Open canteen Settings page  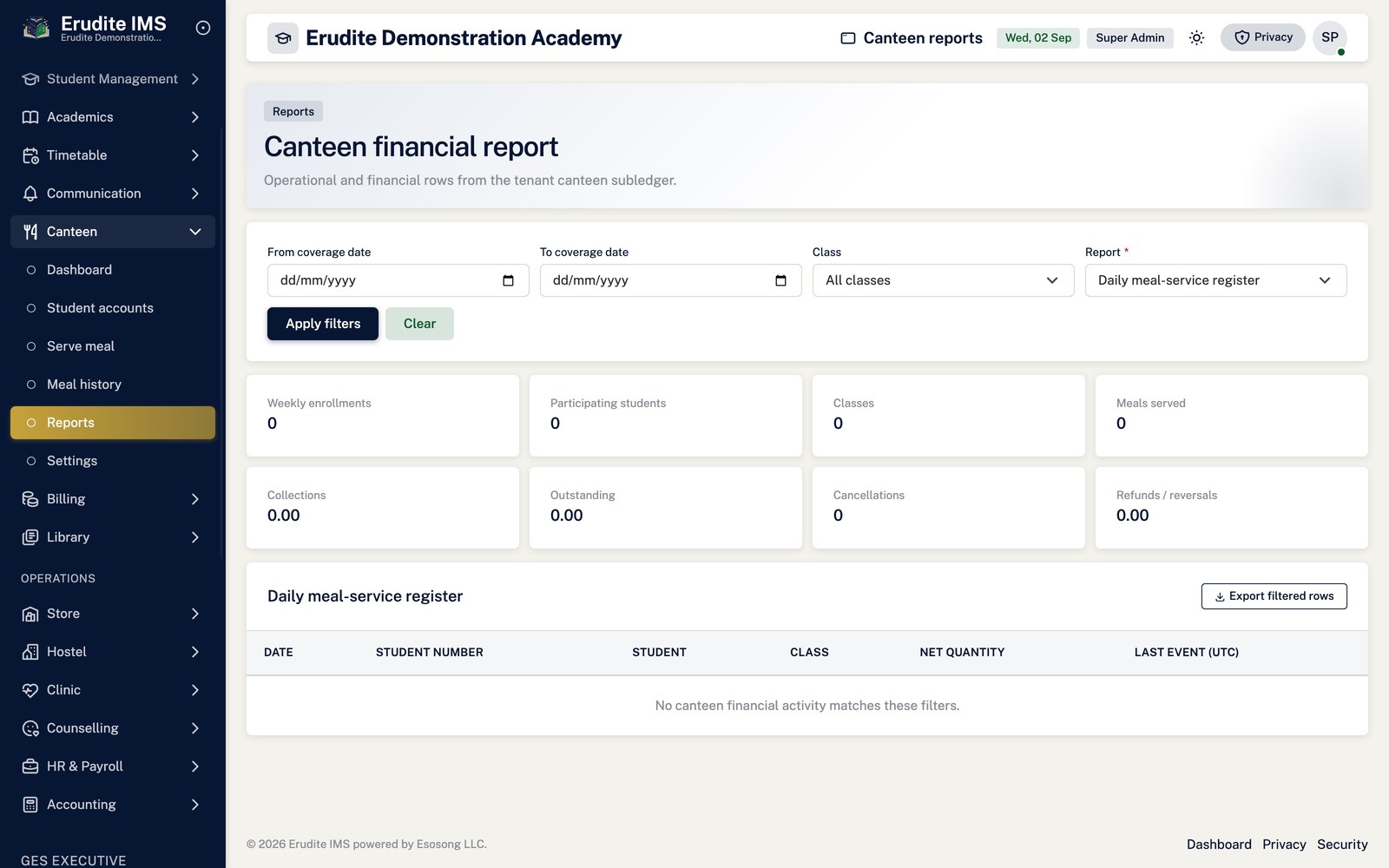pyautogui.click(x=113, y=461)
